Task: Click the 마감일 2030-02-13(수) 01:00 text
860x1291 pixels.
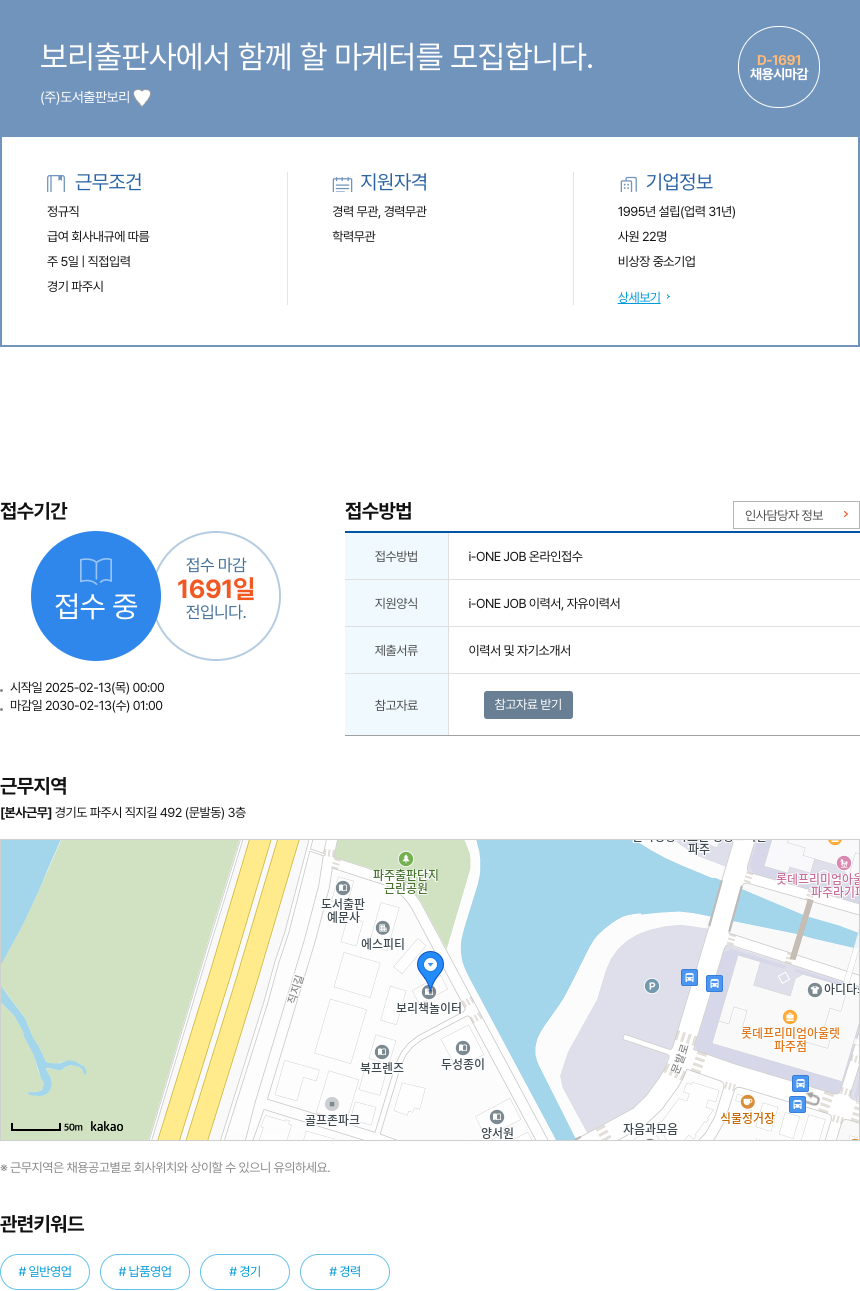Action: click(86, 705)
